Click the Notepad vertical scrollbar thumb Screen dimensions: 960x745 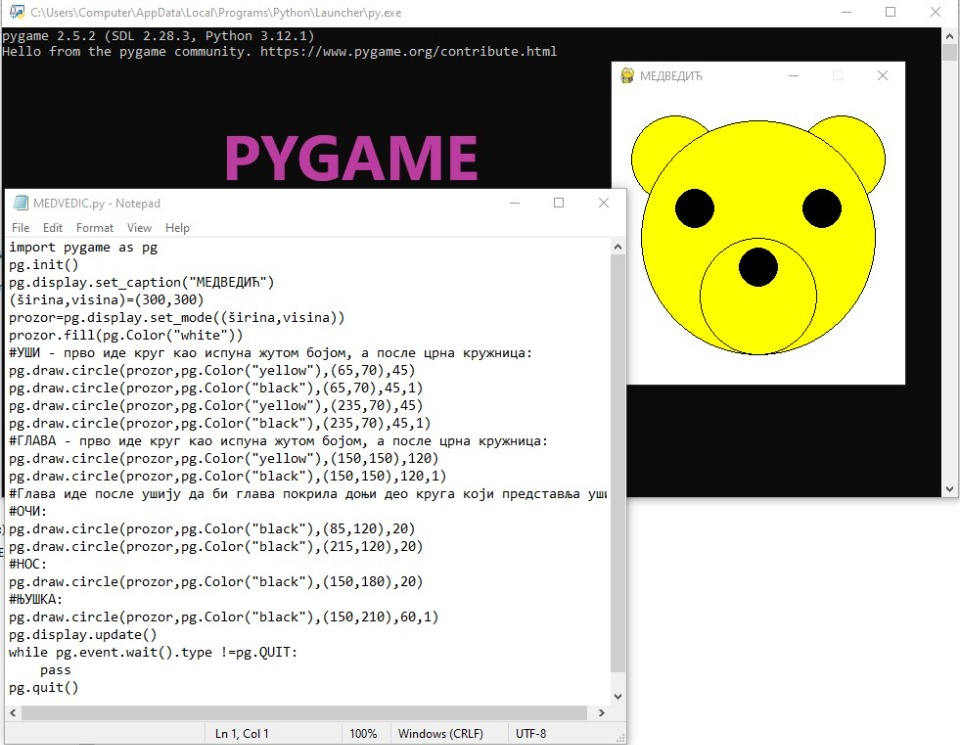pyautogui.click(x=618, y=463)
